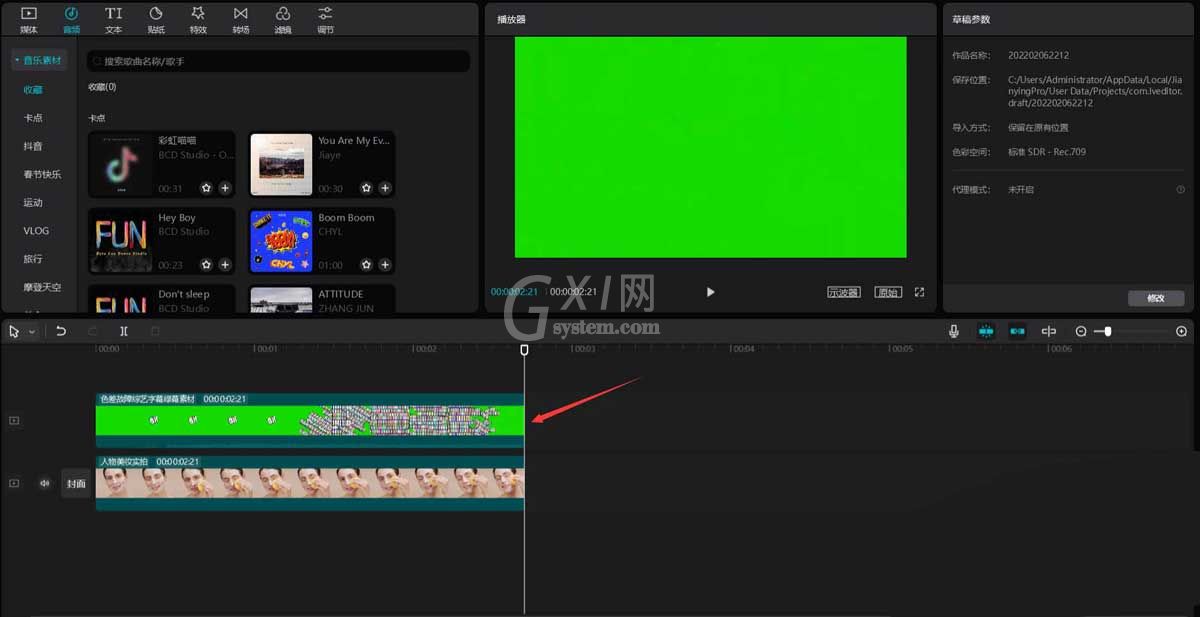Toggle the clip linkage option

(1018, 331)
